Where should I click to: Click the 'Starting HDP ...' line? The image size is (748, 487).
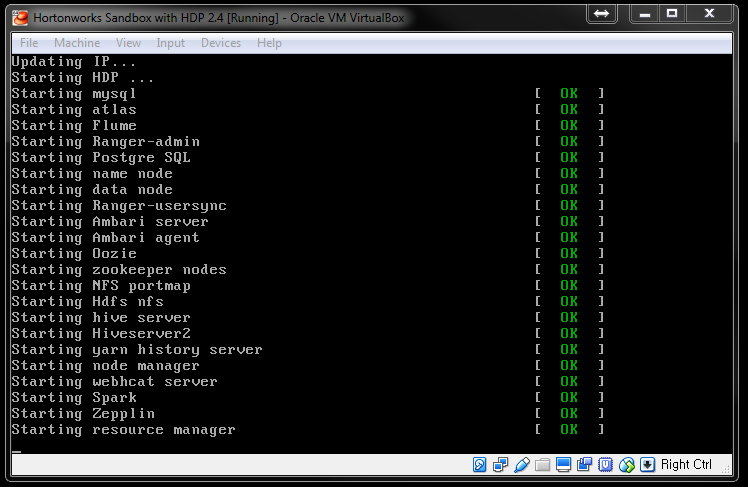83,78
